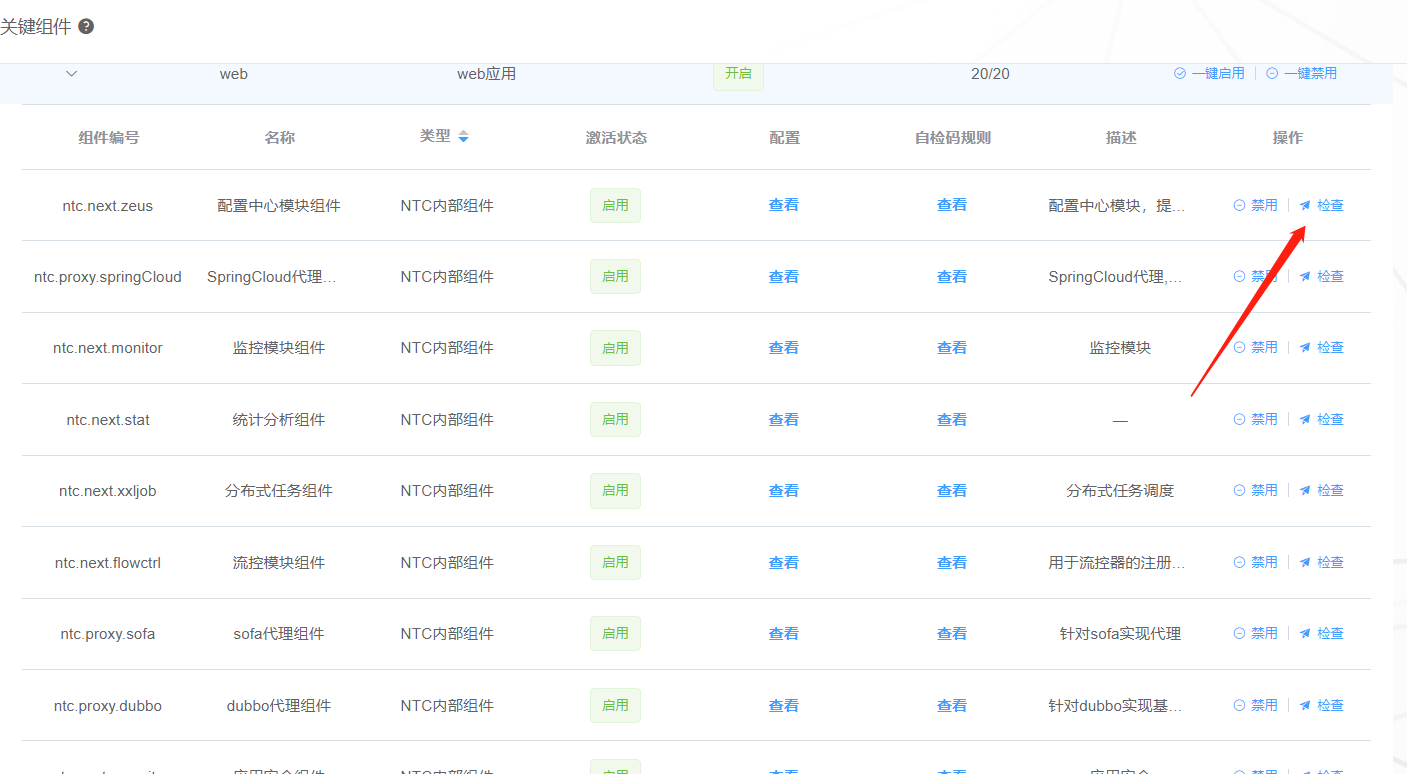Click the 组件编号 column header

108,138
